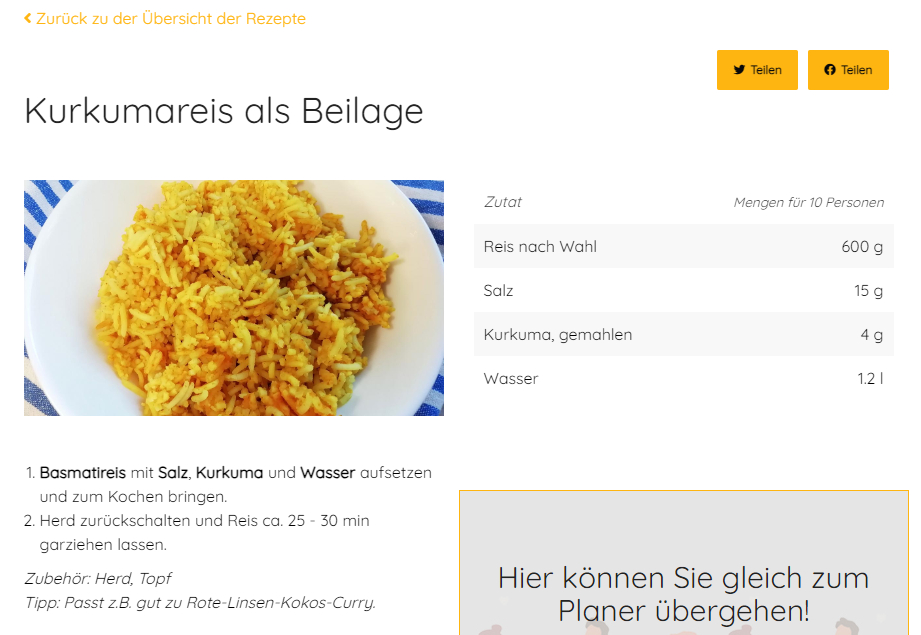Click the "600 g" quantity value

click(x=862, y=247)
